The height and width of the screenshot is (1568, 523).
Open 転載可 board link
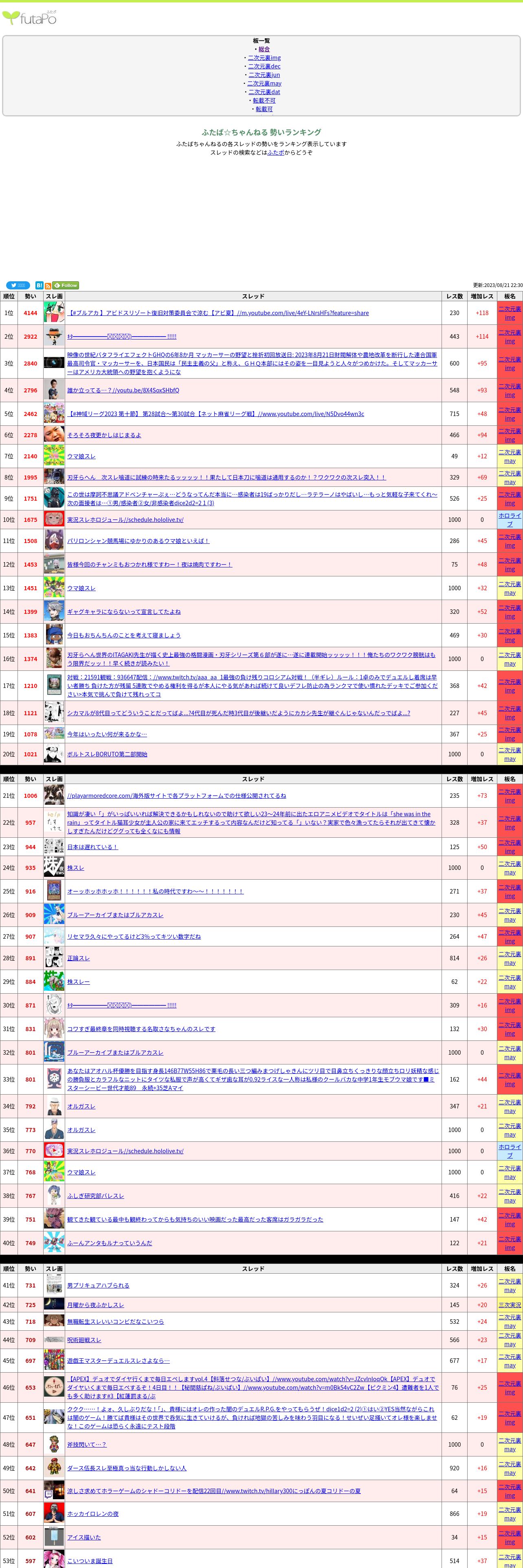264,109
